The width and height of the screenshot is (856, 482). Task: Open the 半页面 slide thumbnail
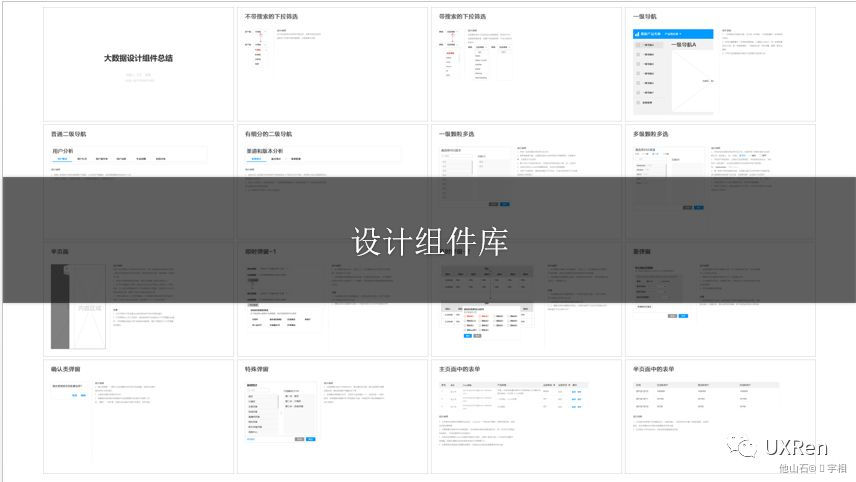138,300
